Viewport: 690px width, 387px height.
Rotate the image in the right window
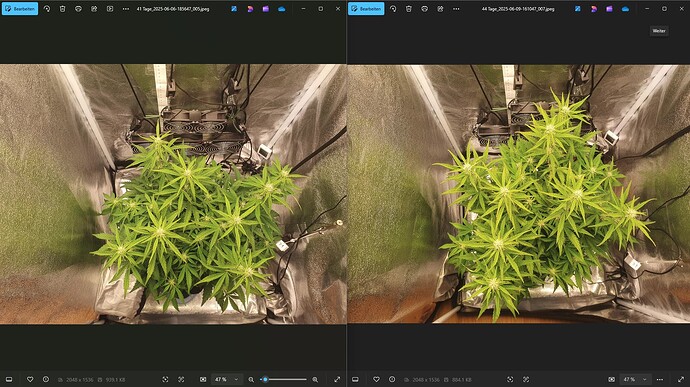393,9
